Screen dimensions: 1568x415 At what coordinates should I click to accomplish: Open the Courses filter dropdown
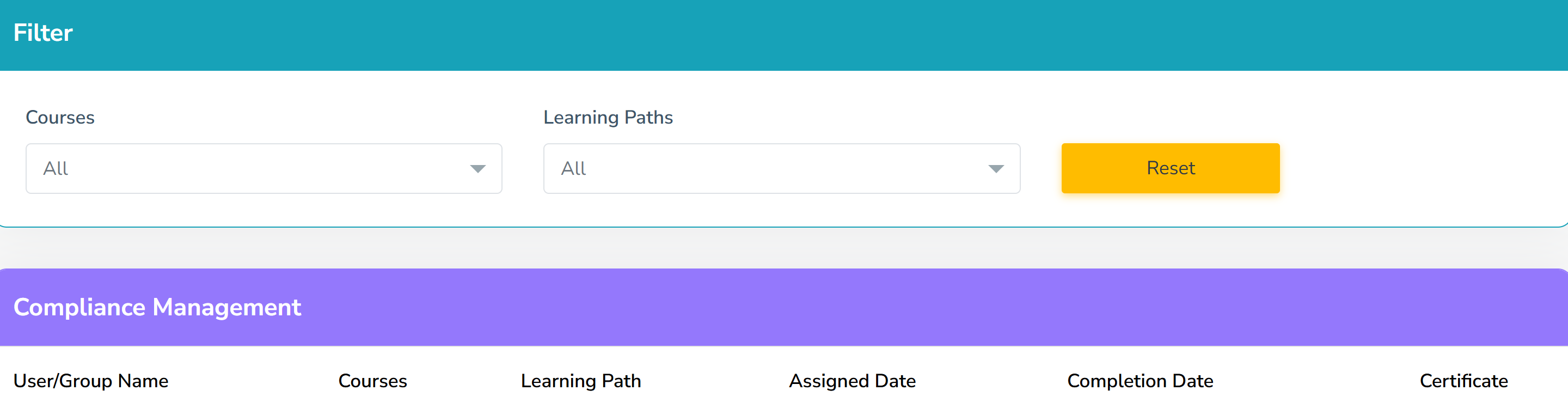pyautogui.click(x=262, y=168)
